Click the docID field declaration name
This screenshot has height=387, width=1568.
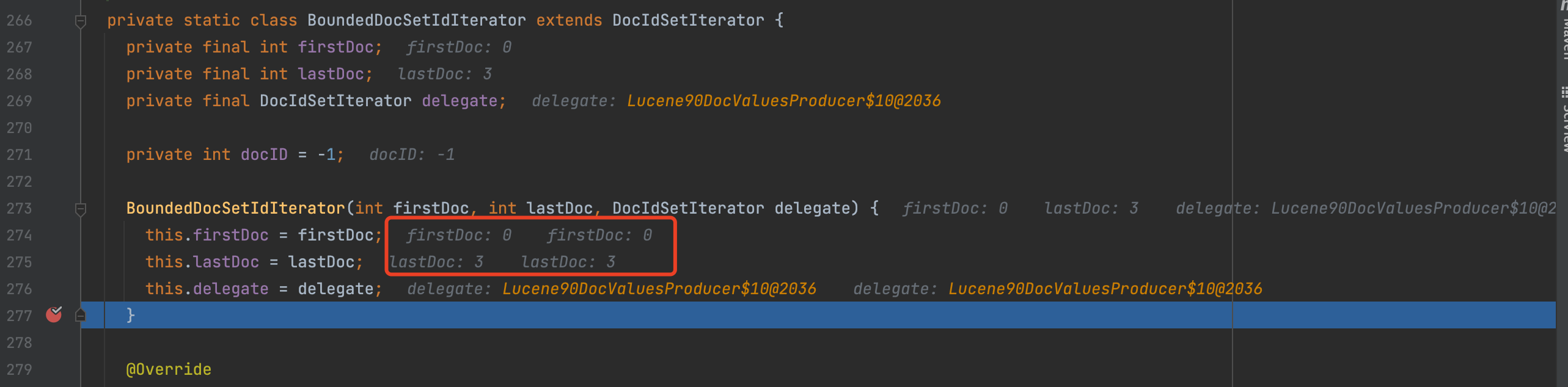pyautogui.click(x=264, y=154)
